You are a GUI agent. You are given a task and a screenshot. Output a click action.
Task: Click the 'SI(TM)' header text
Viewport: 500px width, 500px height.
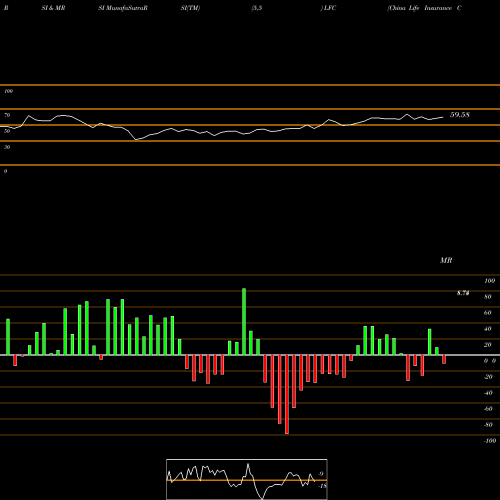(190, 8)
